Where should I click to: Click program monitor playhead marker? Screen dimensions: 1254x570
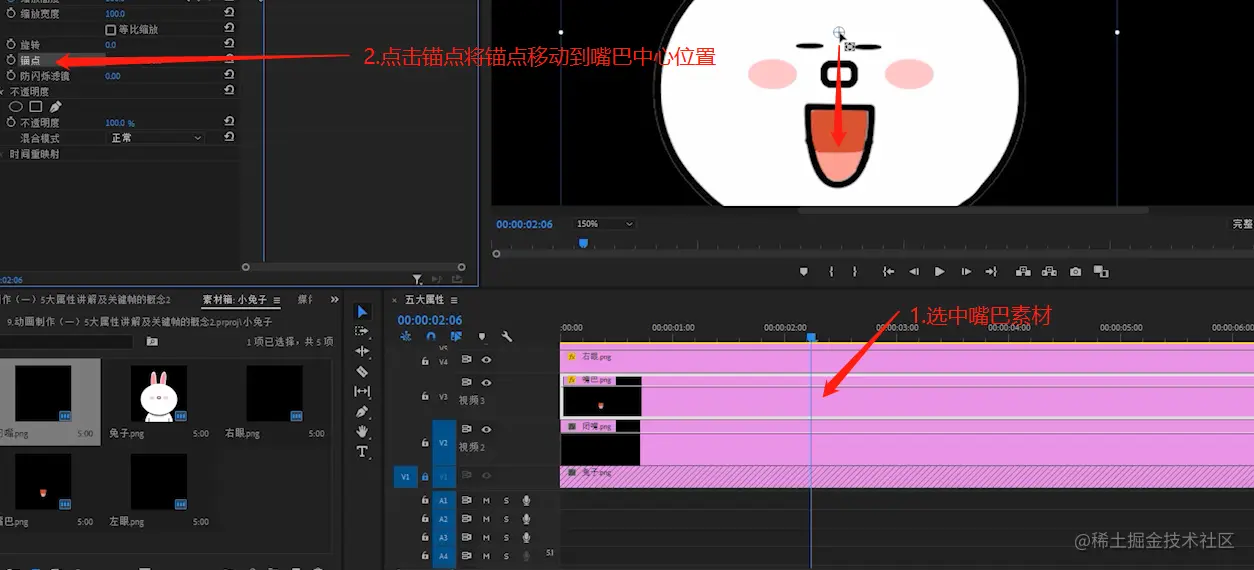pyautogui.click(x=583, y=243)
